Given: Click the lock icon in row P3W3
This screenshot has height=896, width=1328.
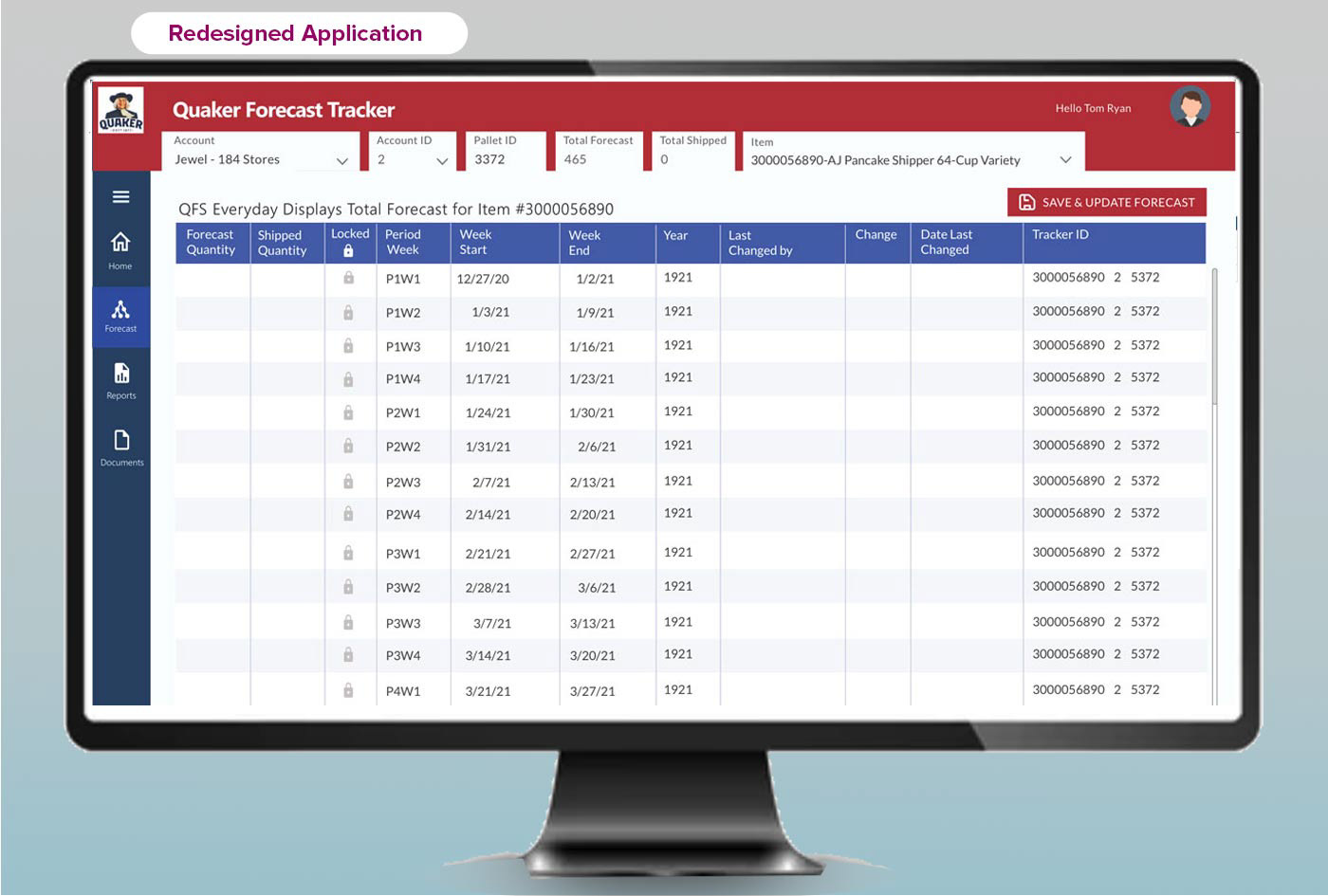Looking at the screenshot, I should point(348,622).
